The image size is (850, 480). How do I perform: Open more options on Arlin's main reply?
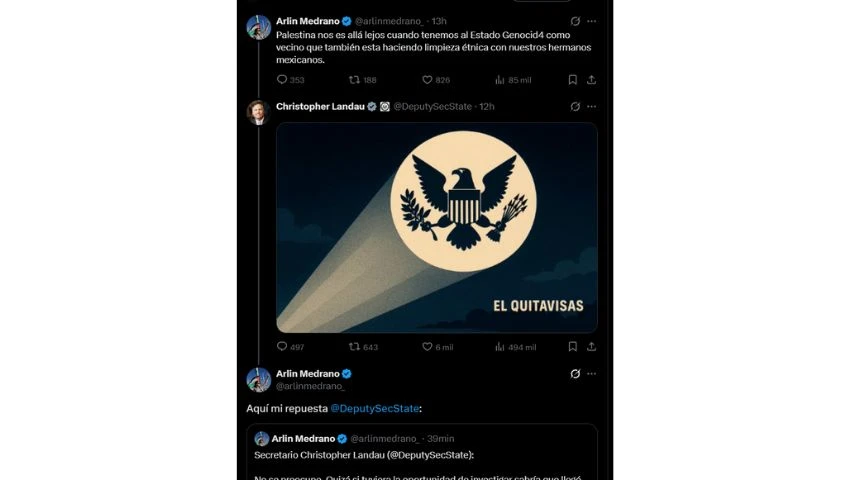tap(591, 374)
